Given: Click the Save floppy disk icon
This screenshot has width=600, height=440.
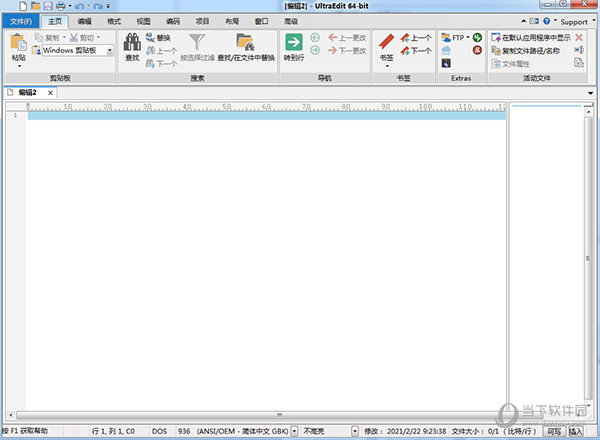Looking at the screenshot, I should click(x=48, y=6).
